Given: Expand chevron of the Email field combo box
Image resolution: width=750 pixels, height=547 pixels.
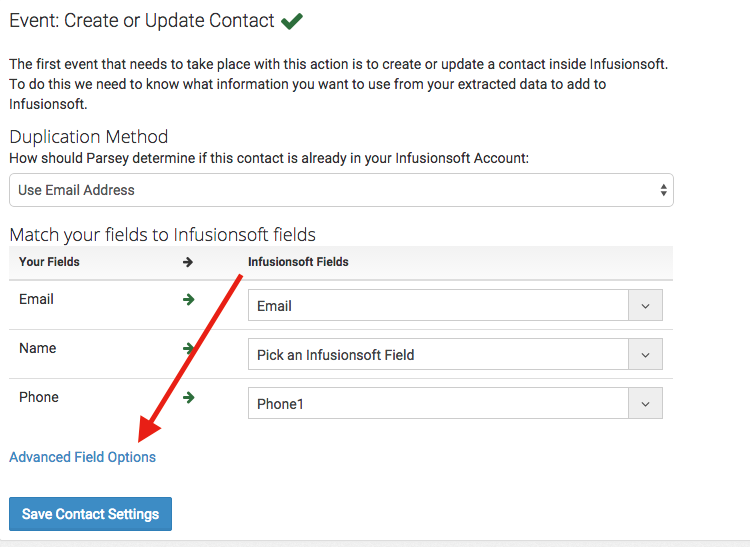Looking at the screenshot, I should point(645,306).
